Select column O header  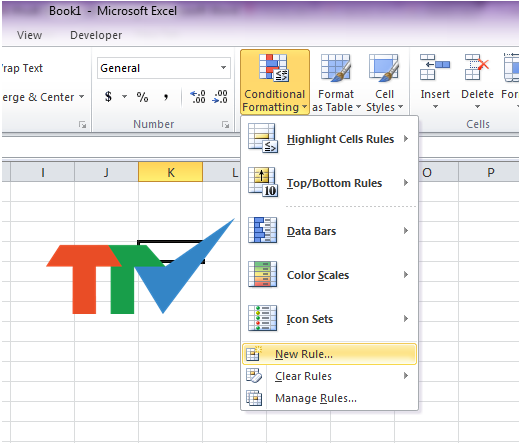(438, 172)
